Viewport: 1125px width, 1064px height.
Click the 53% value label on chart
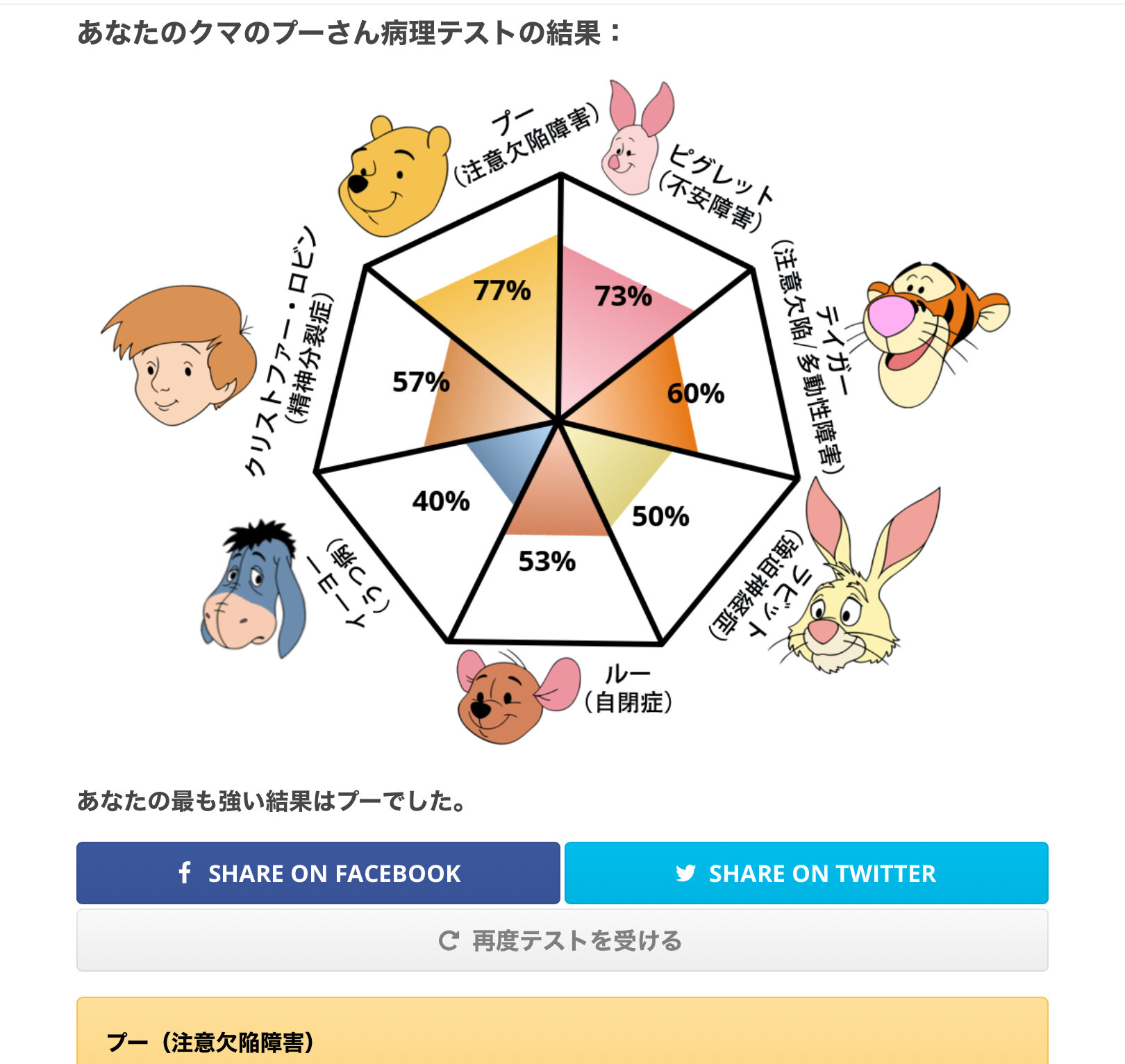[x=547, y=561]
